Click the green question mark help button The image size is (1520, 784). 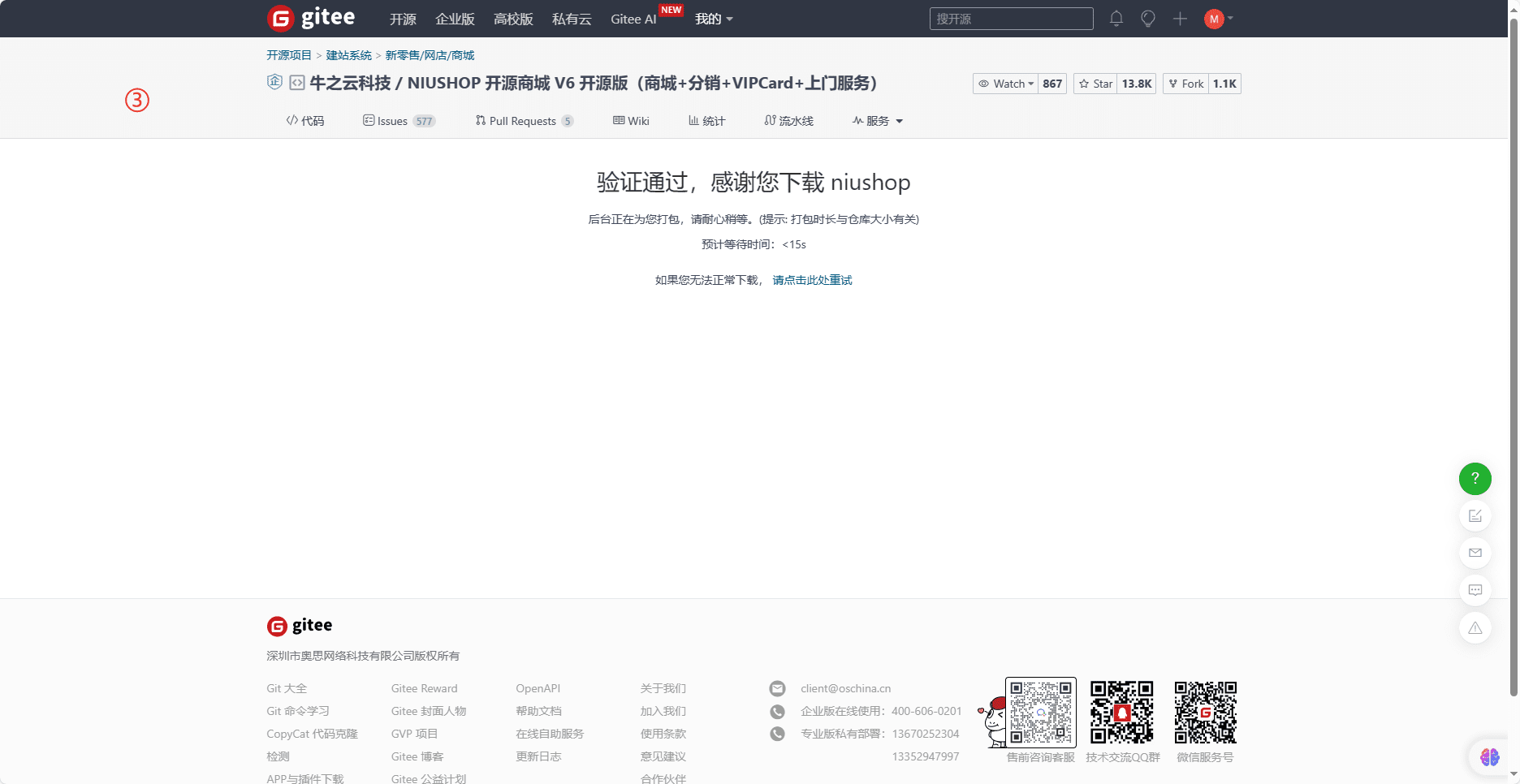(1475, 479)
